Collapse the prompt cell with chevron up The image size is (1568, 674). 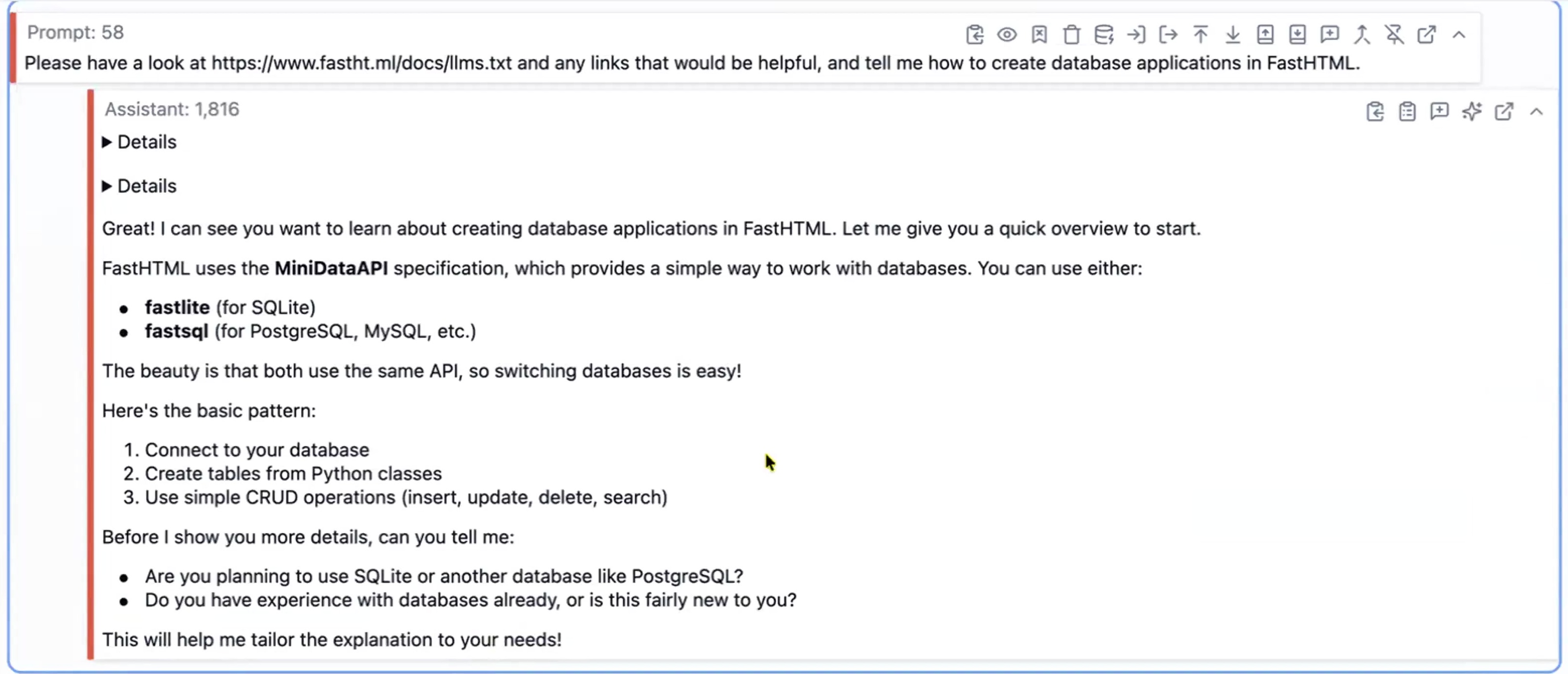click(1458, 35)
